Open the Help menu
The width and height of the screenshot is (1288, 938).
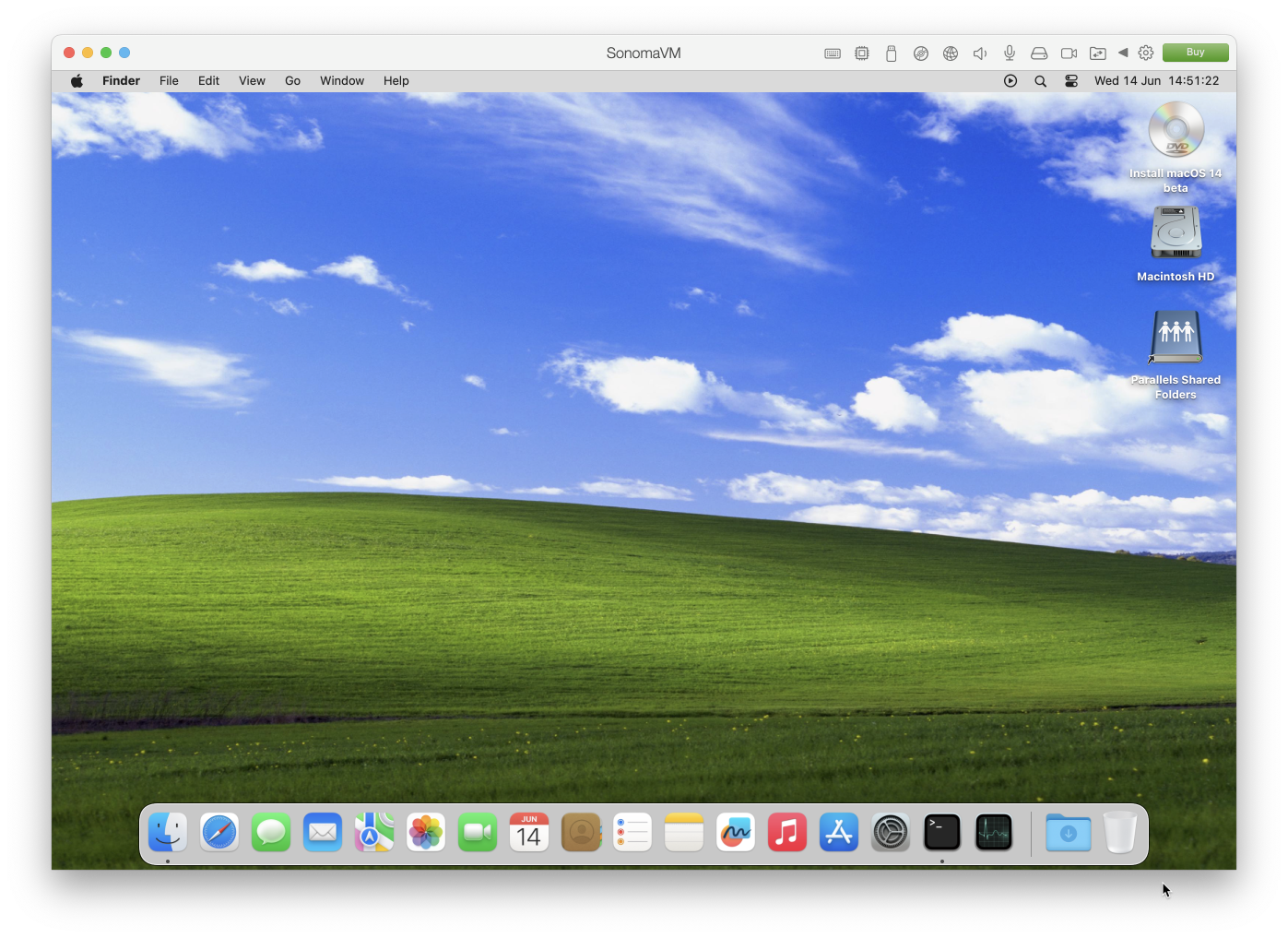[x=396, y=81]
